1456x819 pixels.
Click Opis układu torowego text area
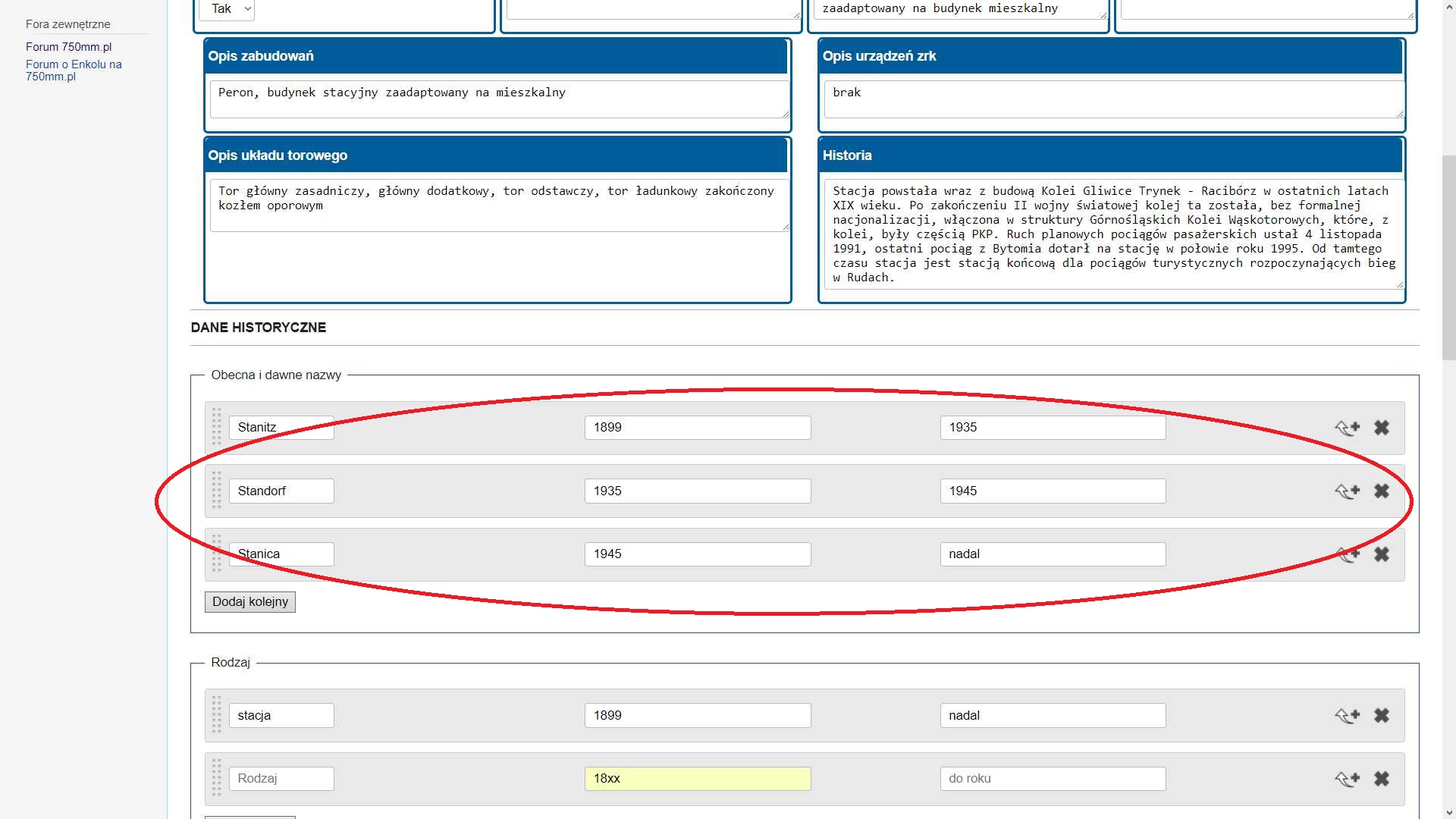click(x=497, y=205)
